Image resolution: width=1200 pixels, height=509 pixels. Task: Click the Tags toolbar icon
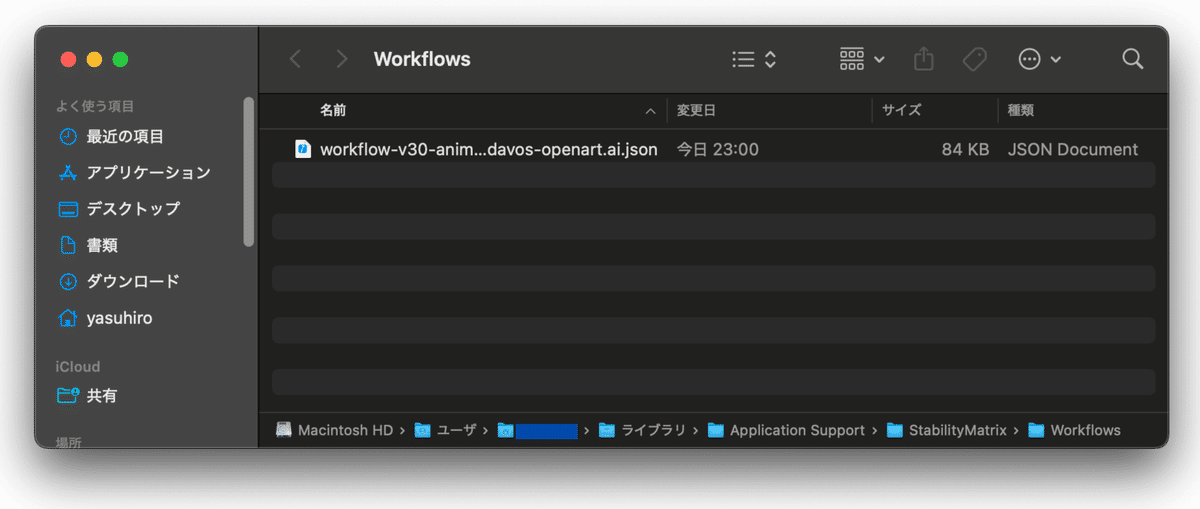975,59
